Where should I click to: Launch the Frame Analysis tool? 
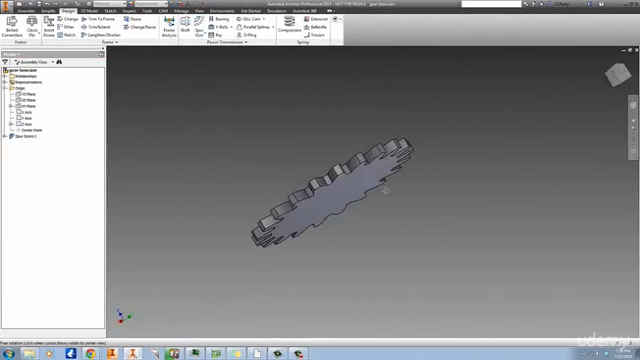point(169,27)
